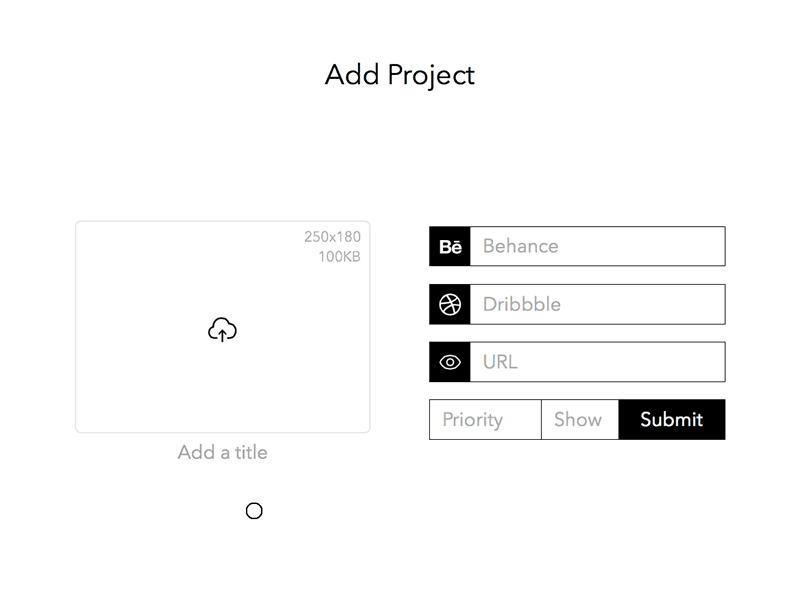
Task: Select the Show tab option
Action: [580, 420]
